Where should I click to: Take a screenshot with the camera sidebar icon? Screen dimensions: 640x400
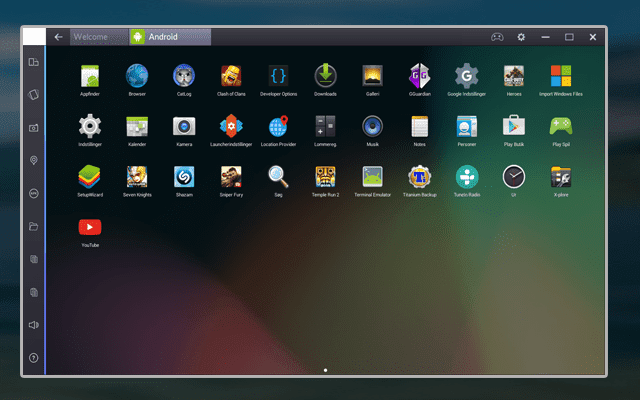click(x=33, y=128)
